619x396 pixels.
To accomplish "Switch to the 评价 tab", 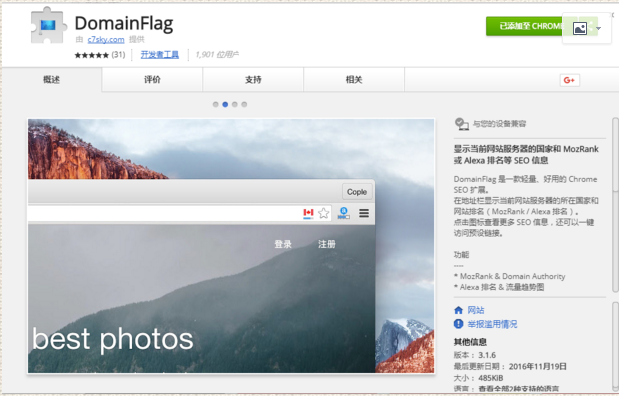I will [x=152, y=80].
